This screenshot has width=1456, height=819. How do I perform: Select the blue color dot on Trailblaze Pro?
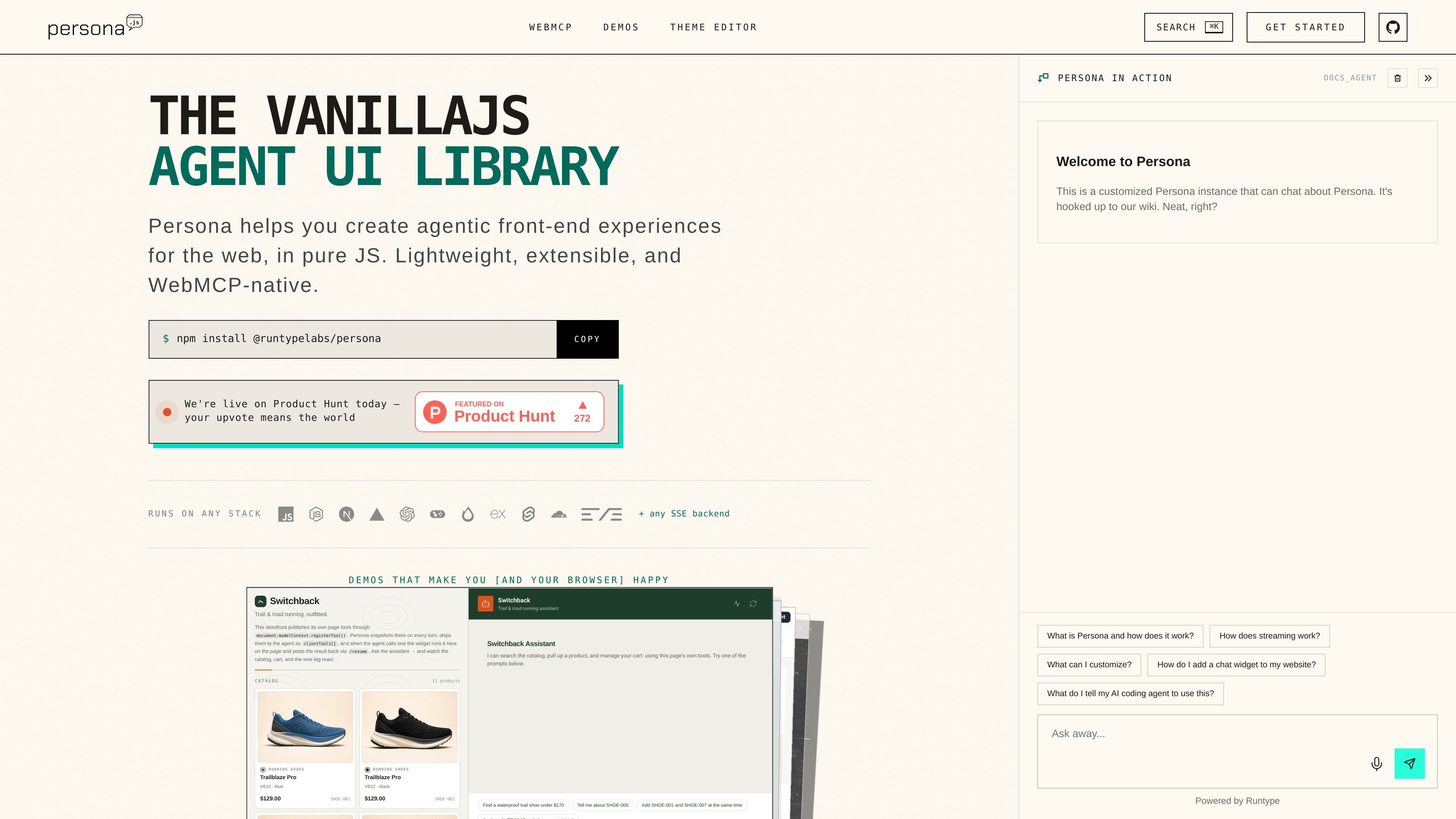point(263,770)
